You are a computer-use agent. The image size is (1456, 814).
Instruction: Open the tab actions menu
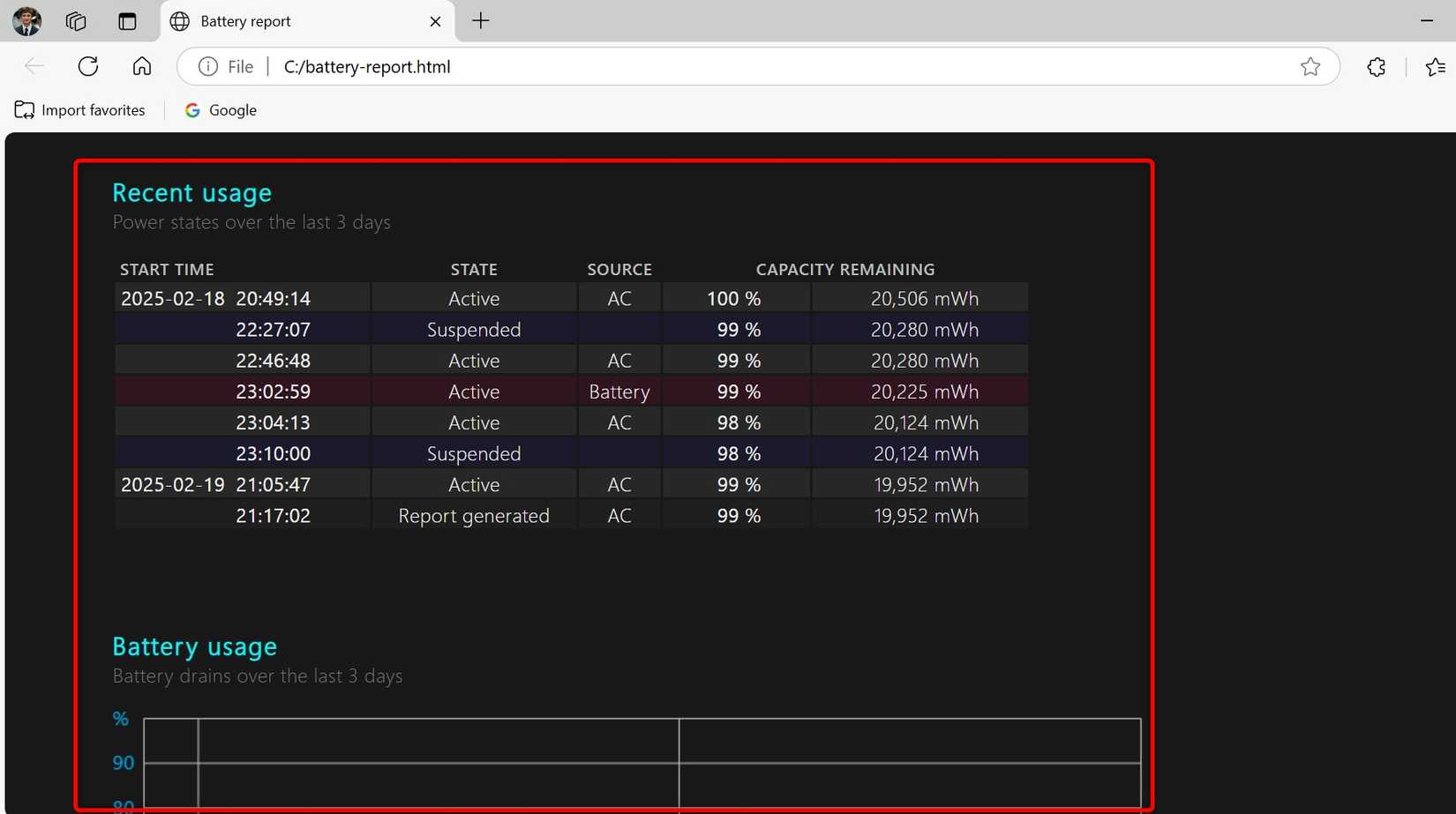click(127, 21)
